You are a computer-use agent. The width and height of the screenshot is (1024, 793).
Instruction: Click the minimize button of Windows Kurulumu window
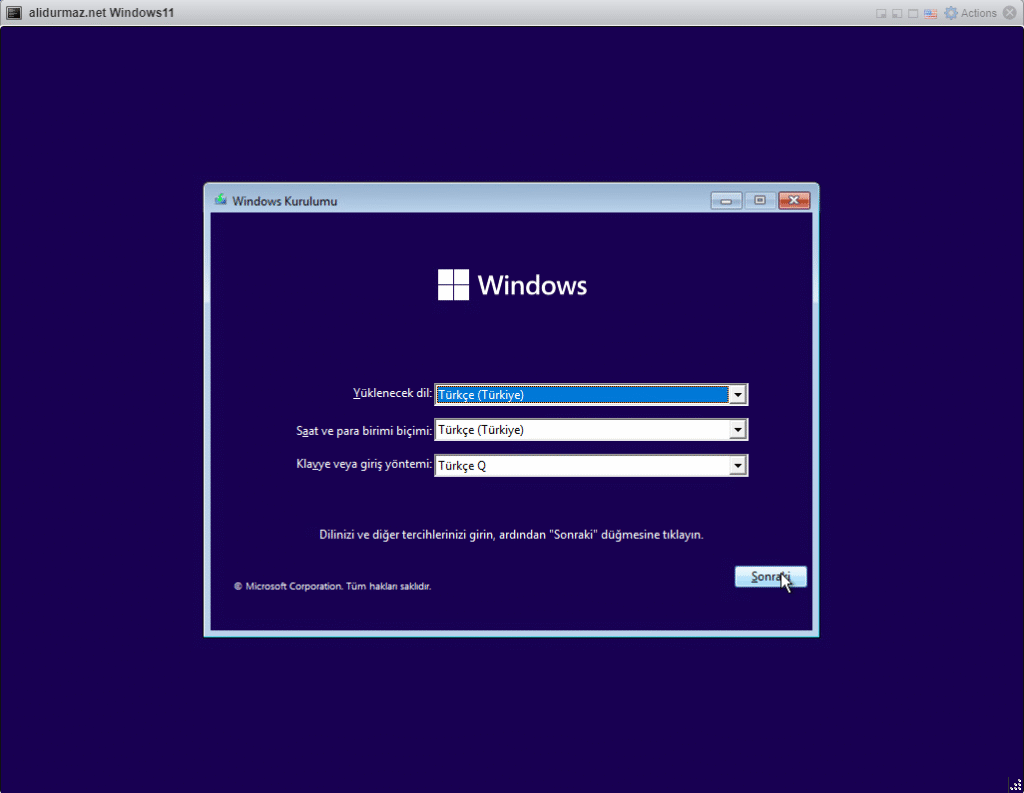[725, 200]
